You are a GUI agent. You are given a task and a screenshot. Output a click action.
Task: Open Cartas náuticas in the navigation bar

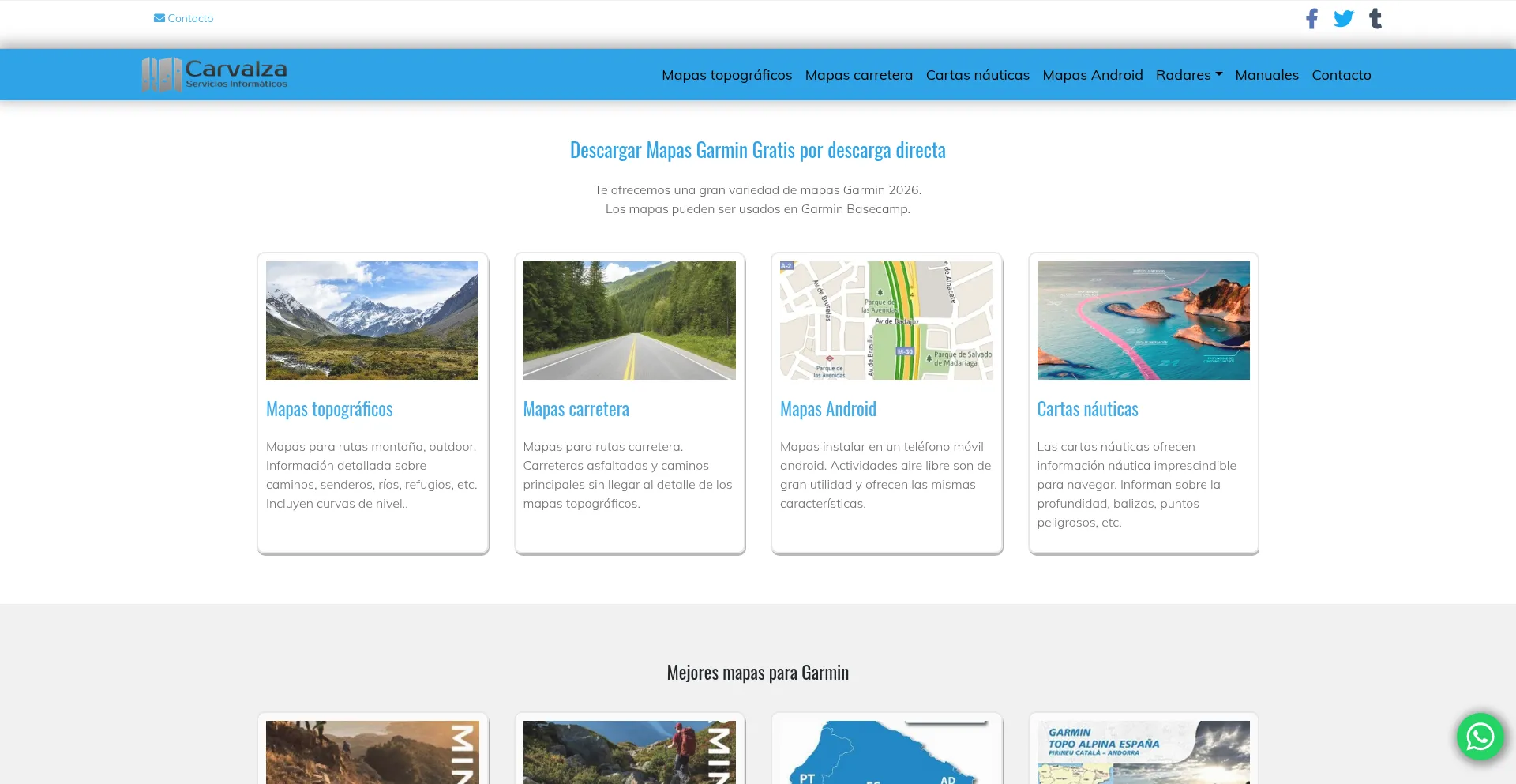(x=978, y=75)
